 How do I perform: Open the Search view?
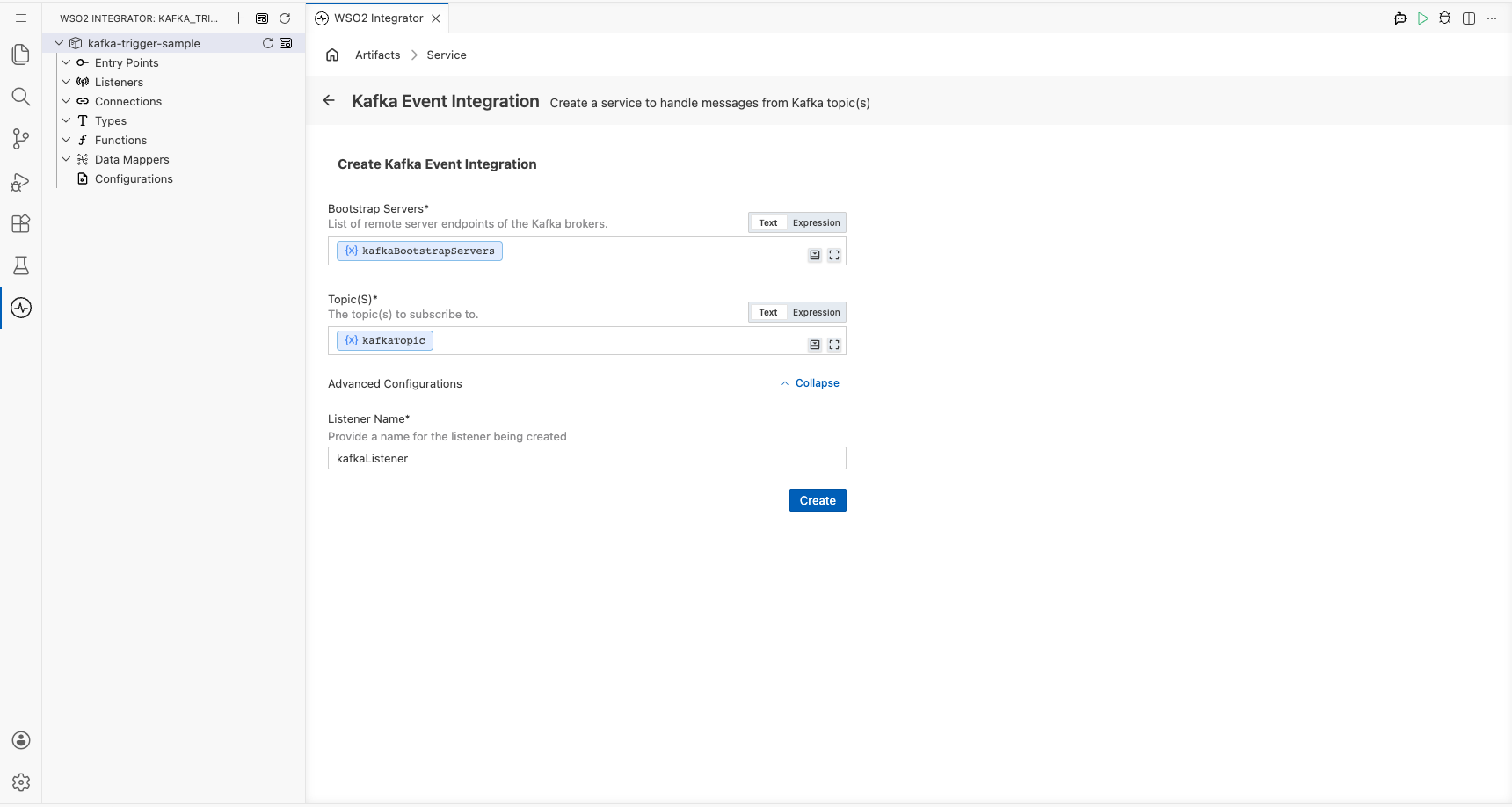click(x=21, y=97)
